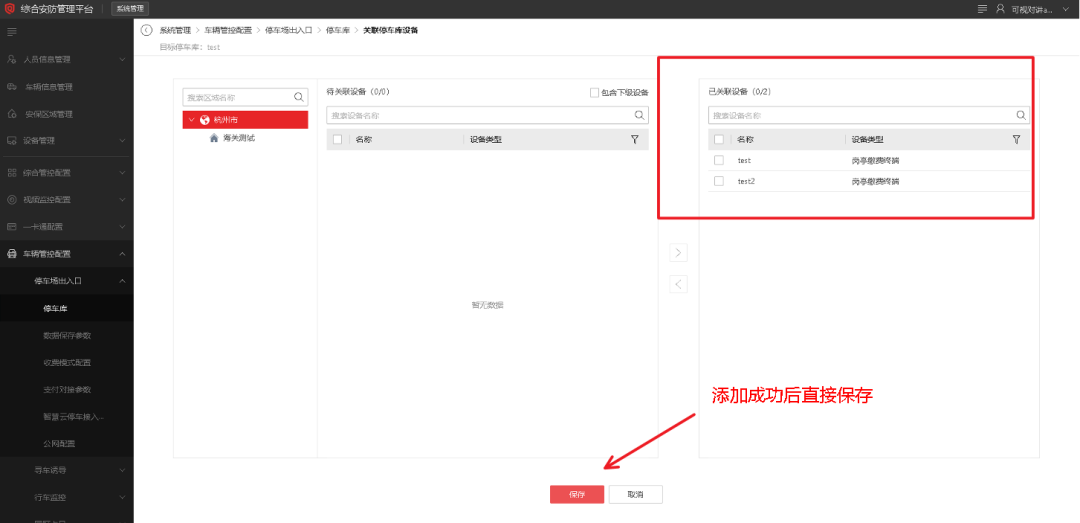Go to 车辆管控配置 breadcrumb
Screen dimensions: 1080x523
point(228,30)
